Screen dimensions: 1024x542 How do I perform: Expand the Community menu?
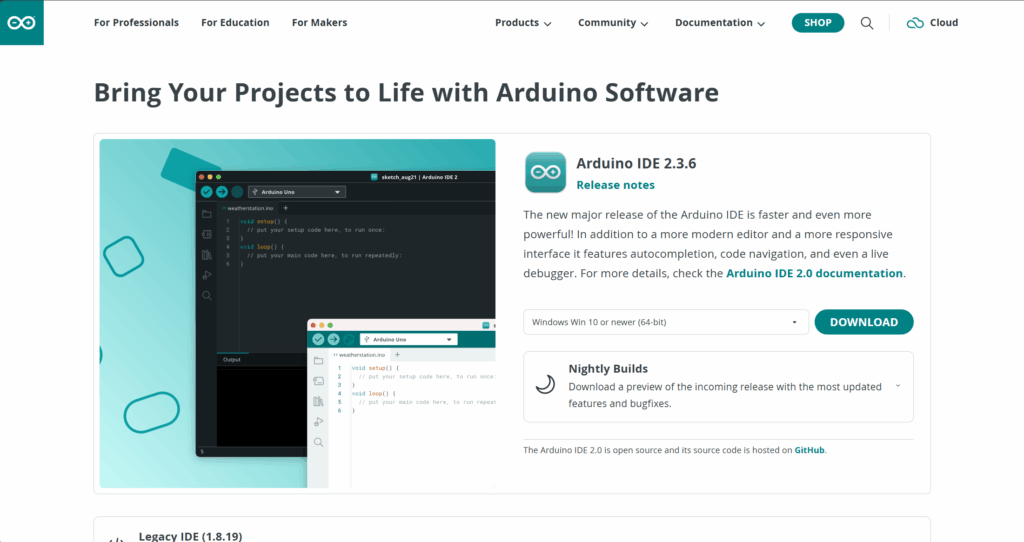click(x=613, y=23)
